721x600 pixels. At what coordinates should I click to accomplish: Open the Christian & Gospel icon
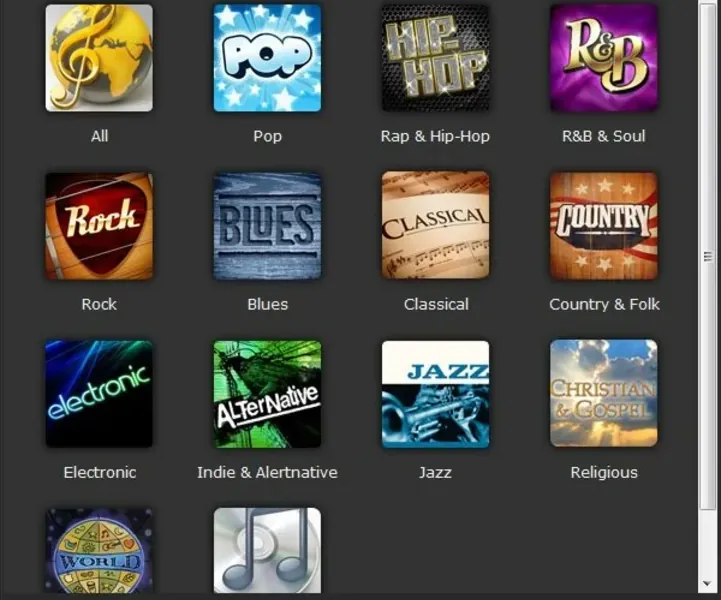pos(604,393)
